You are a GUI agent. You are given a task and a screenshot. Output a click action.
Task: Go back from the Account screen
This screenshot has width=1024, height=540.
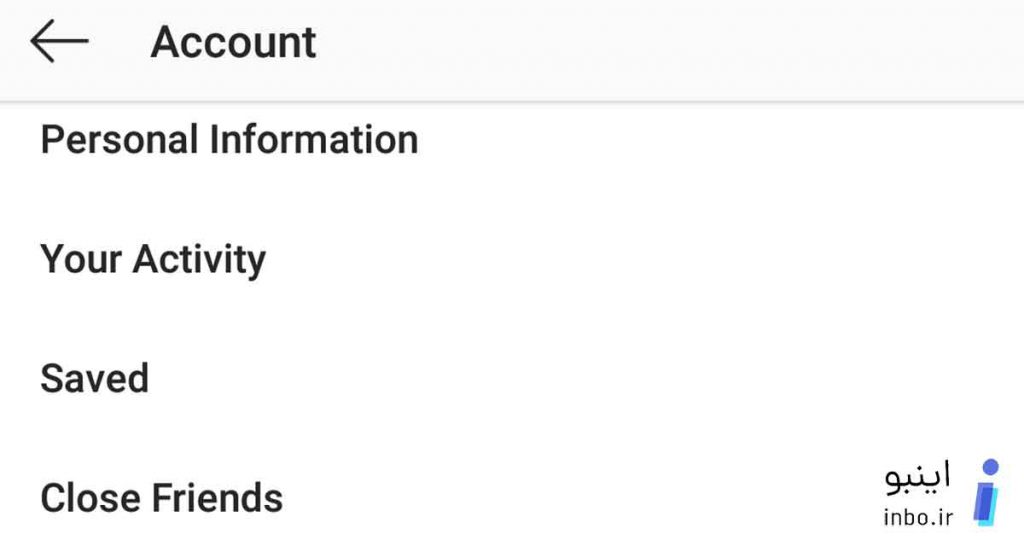pos(59,40)
